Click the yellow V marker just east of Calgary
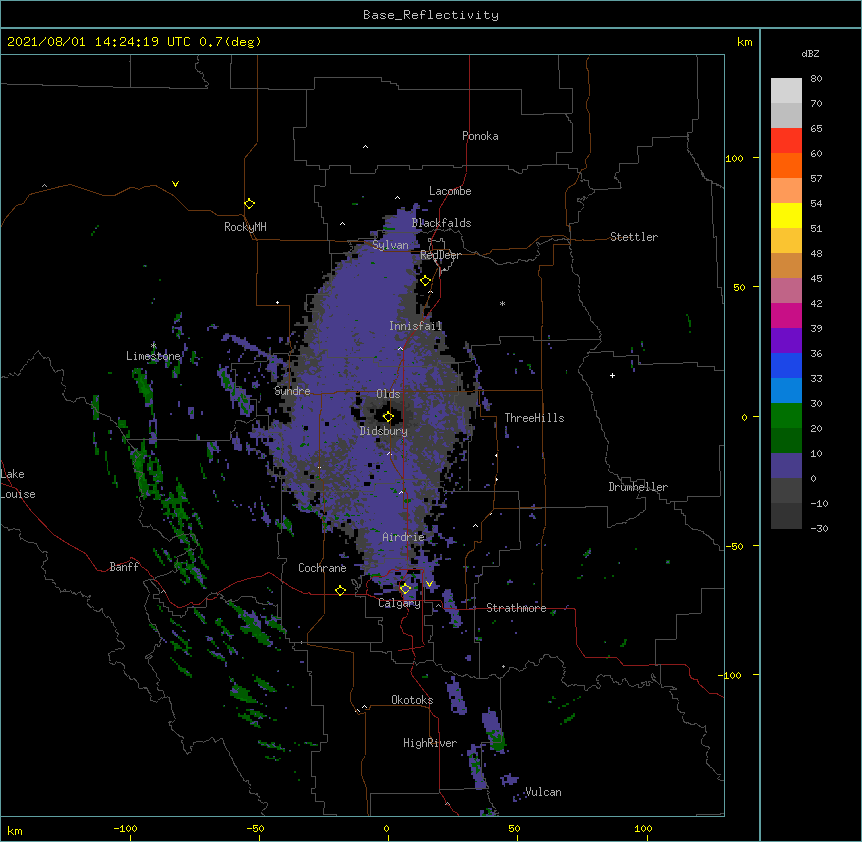Viewport: 862px width, 842px height. pos(429,584)
